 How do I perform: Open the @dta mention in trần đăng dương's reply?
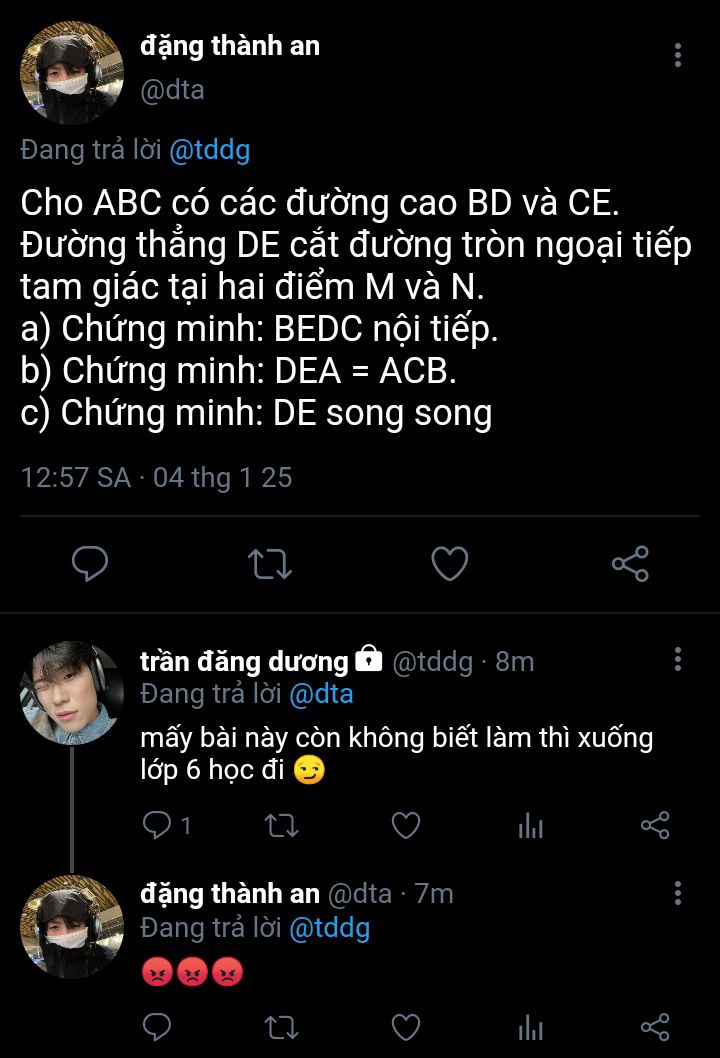(321, 694)
